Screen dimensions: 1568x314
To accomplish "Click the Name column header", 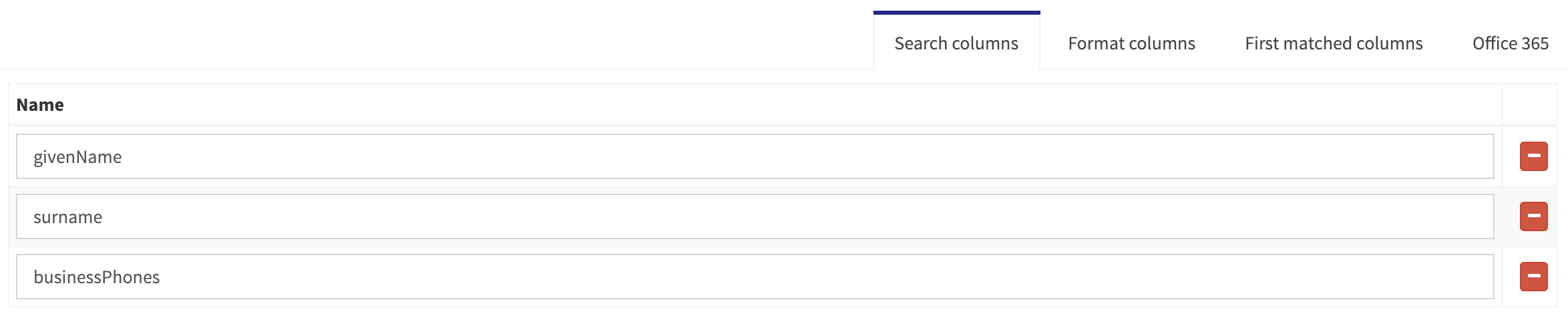I will click(x=40, y=105).
